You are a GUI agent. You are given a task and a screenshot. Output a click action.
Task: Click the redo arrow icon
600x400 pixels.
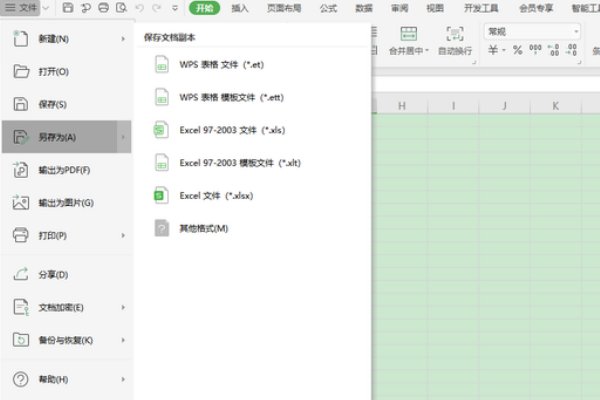[157, 8]
